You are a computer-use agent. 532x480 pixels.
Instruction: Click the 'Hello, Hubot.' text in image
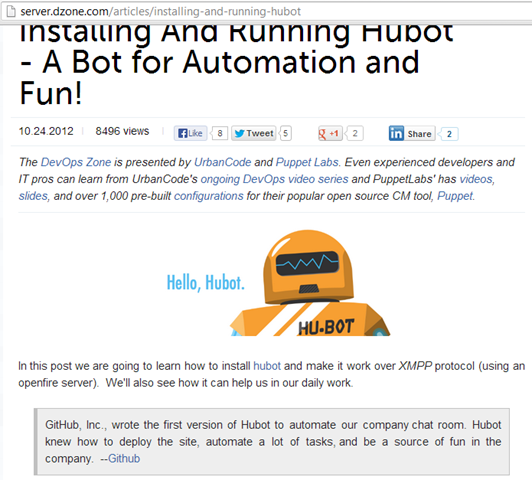tap(206, 282)
